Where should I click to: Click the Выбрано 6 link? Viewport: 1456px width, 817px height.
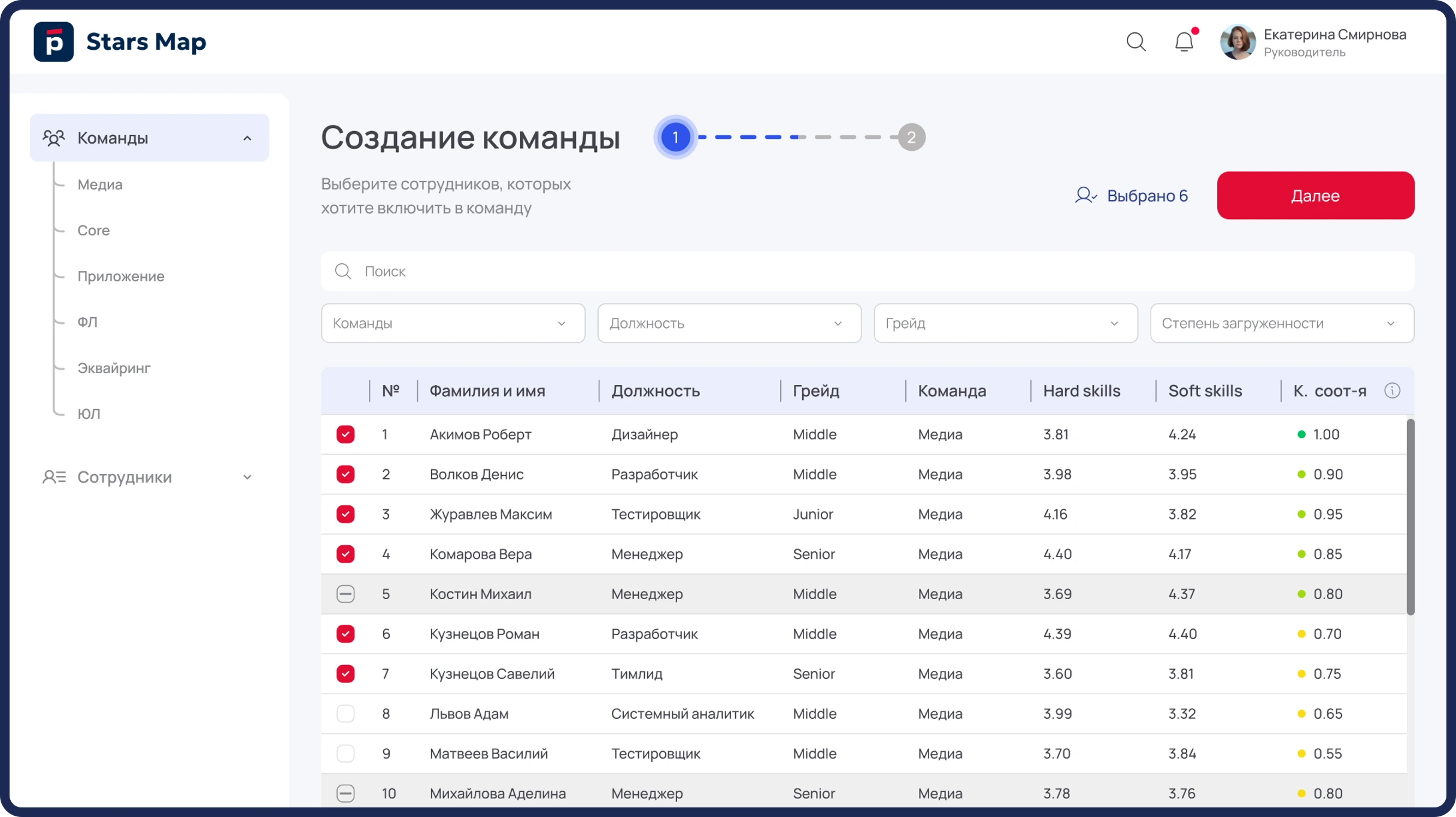1147,196
